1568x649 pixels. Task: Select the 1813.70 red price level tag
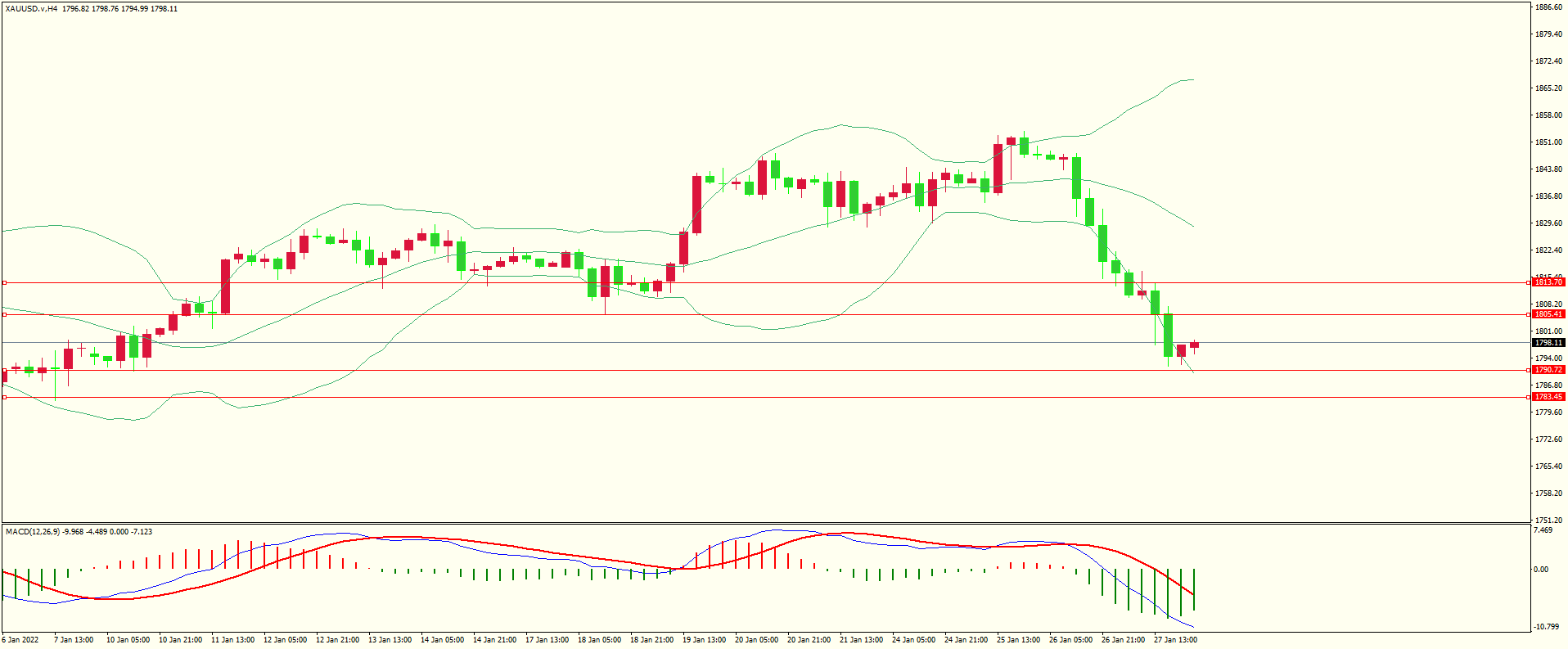[x=1548, y=282]
